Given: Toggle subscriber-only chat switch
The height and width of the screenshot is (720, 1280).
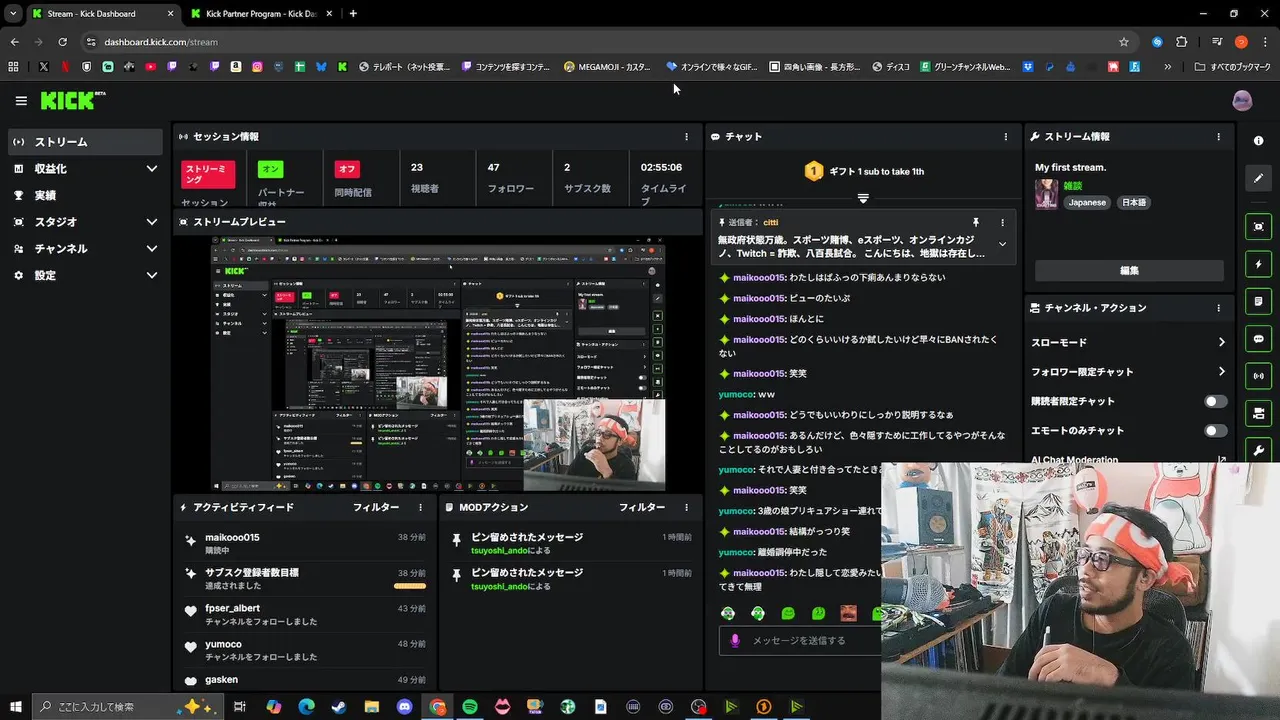Looking at the screenshot, I should 1215,401.
